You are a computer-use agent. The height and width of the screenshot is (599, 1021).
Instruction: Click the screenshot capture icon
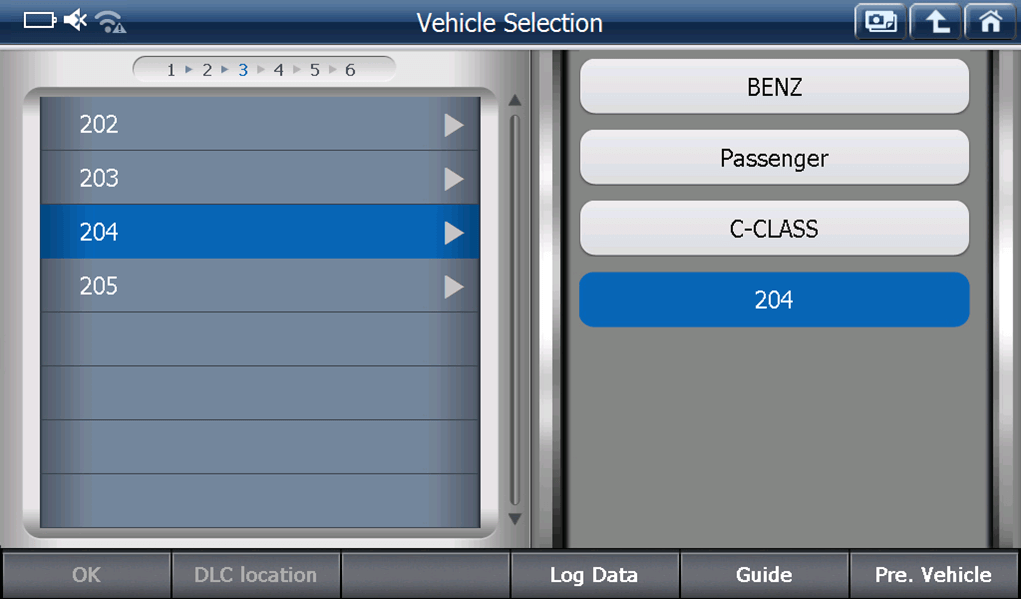point(880,22)
